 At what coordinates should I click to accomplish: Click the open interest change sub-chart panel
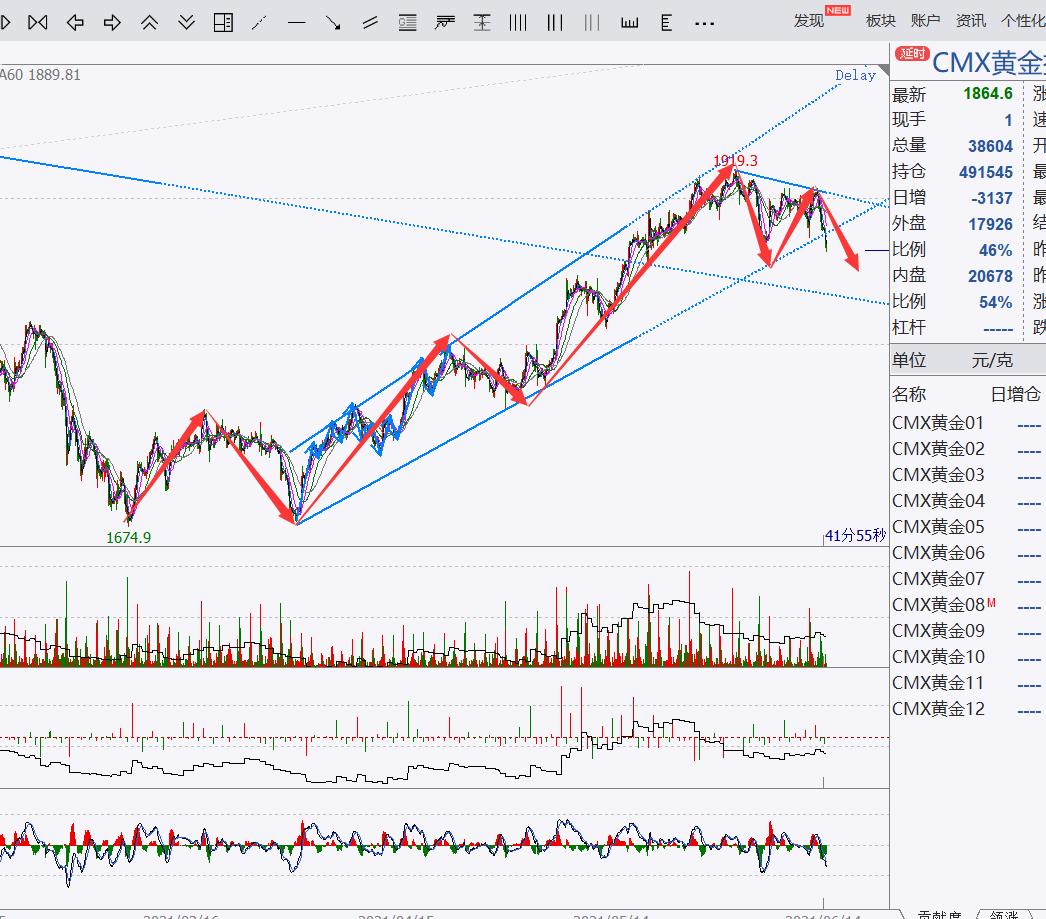pos(444,728)
